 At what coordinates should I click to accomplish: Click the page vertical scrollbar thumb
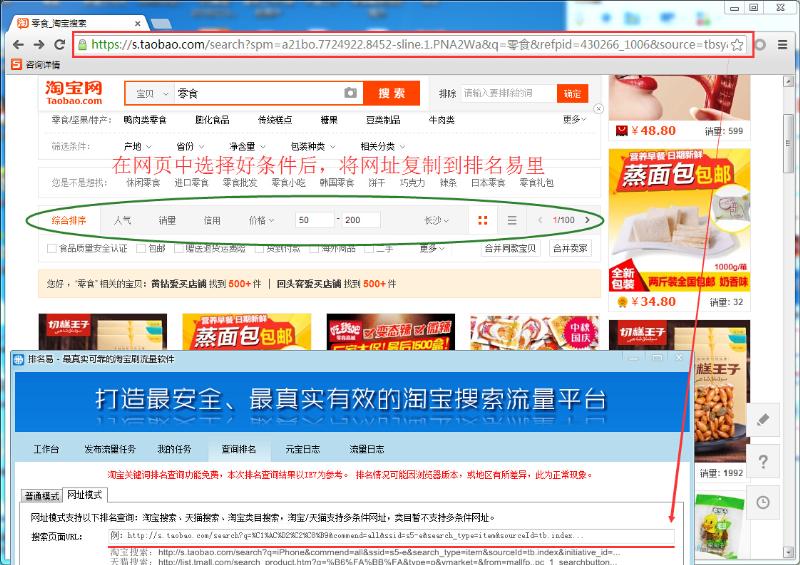point(788,143)
